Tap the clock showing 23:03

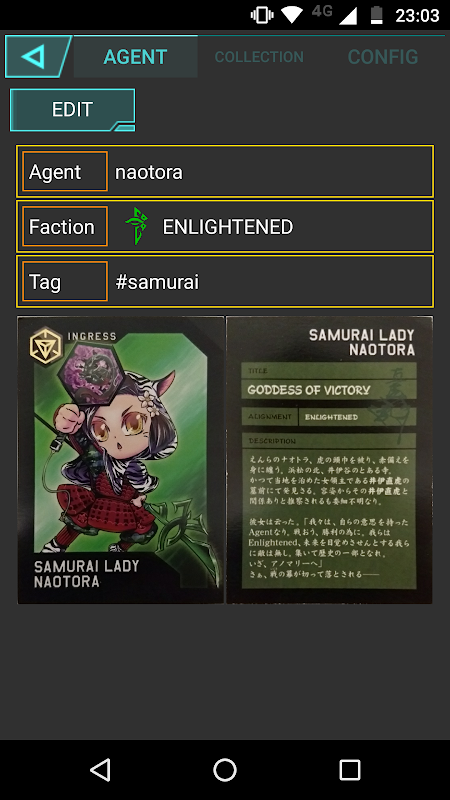coord(417,15)
